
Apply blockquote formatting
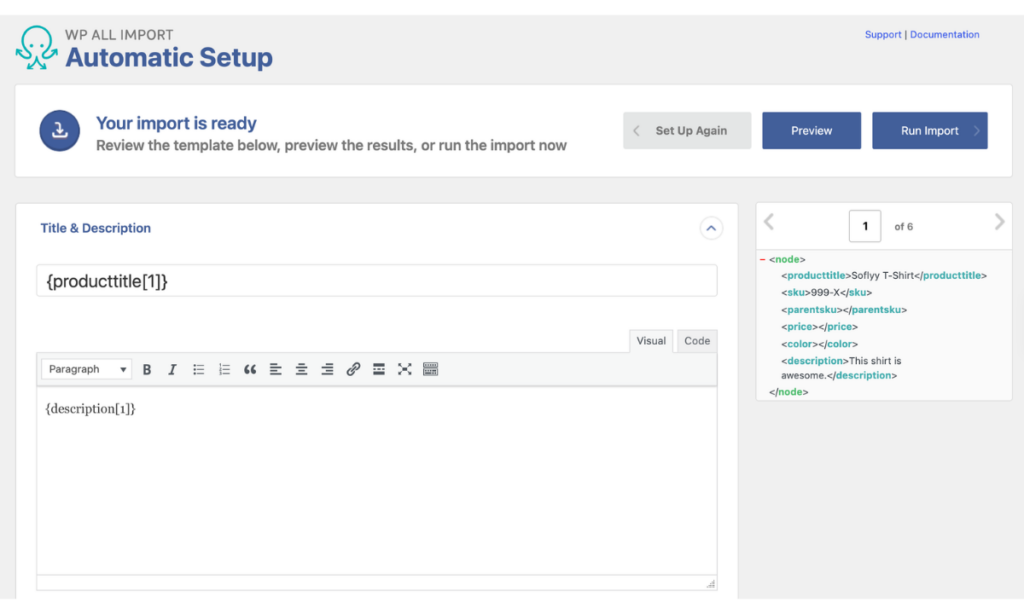click(x=250, y=370)
